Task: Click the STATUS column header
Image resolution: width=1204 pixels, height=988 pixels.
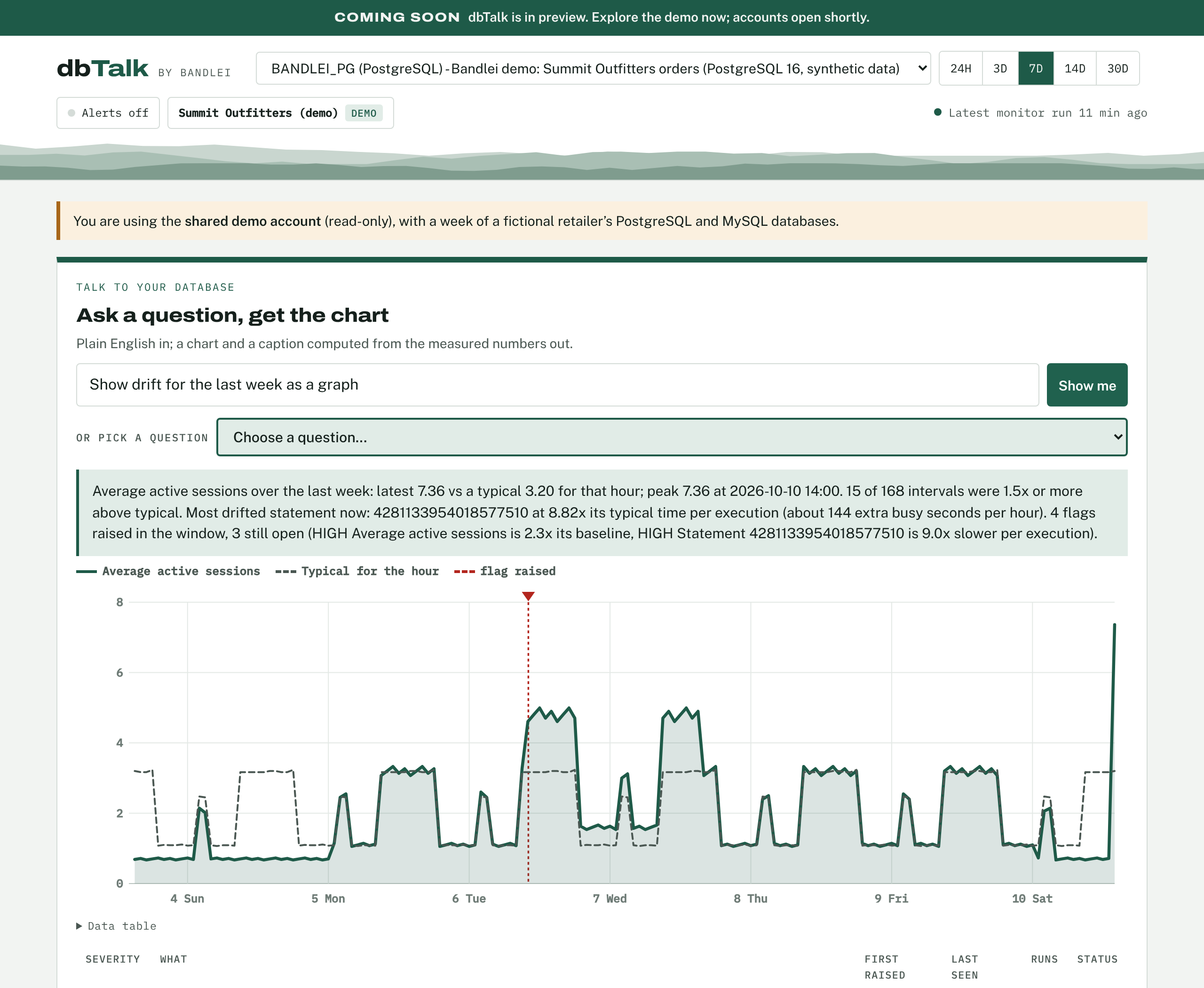Action: point(1097,959)
